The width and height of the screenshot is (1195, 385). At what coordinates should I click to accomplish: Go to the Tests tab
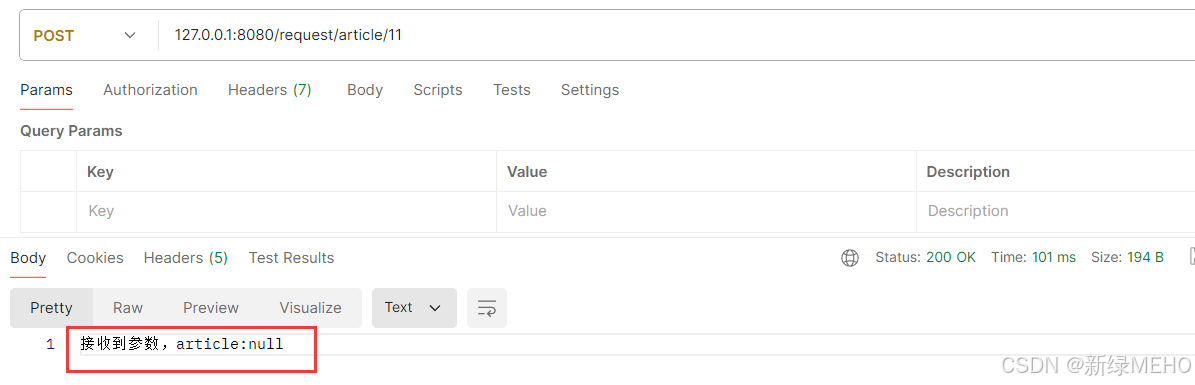point(511,90)
